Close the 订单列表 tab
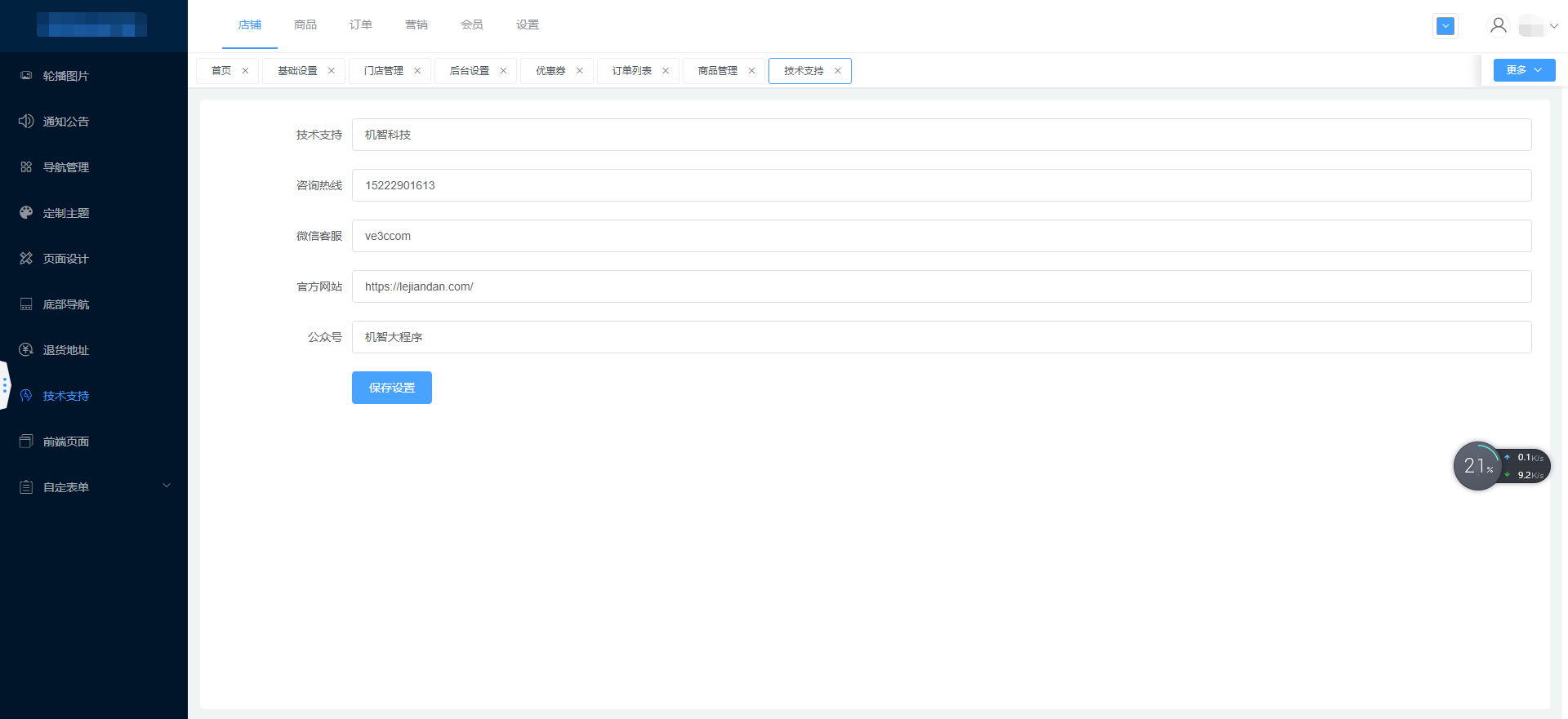Viewport: 1568px width, 719px height. pos(666,71)
